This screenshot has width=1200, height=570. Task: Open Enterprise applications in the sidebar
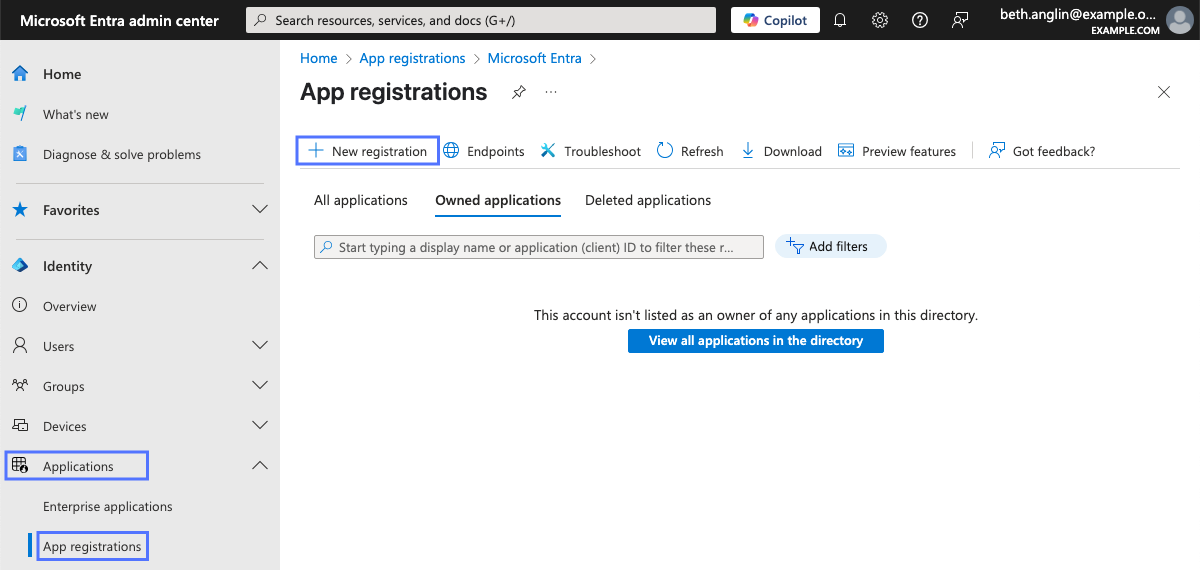108,506
